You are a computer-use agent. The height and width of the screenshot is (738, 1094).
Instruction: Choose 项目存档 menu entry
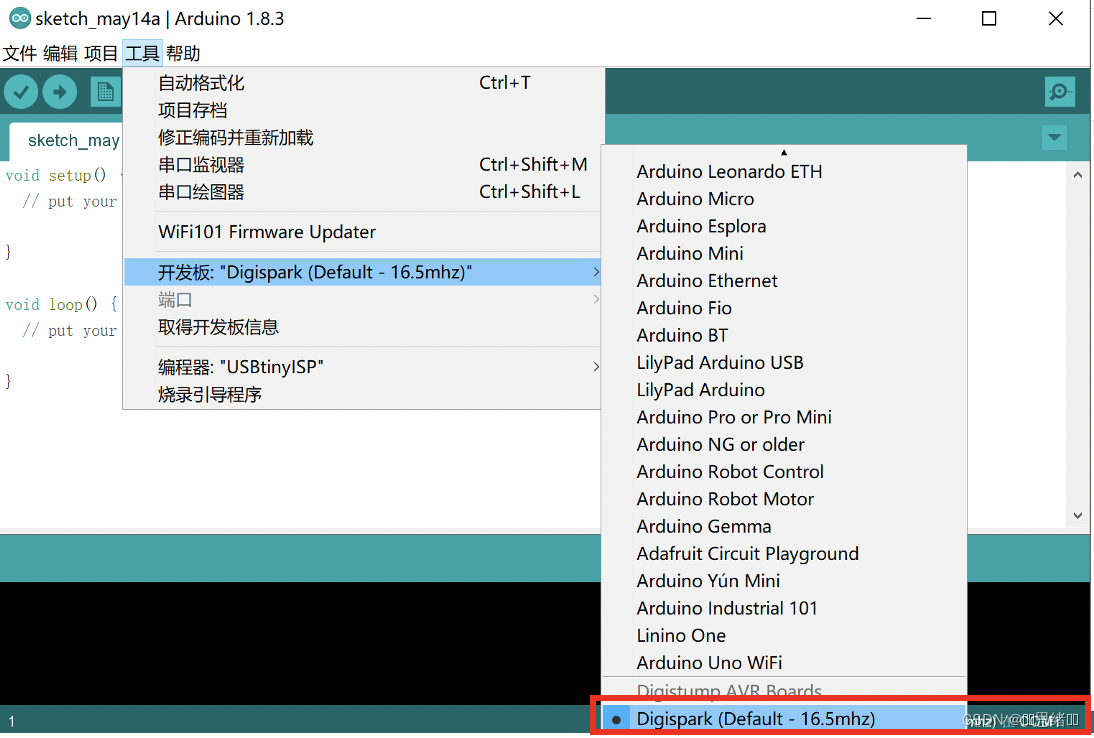point(363,110)
